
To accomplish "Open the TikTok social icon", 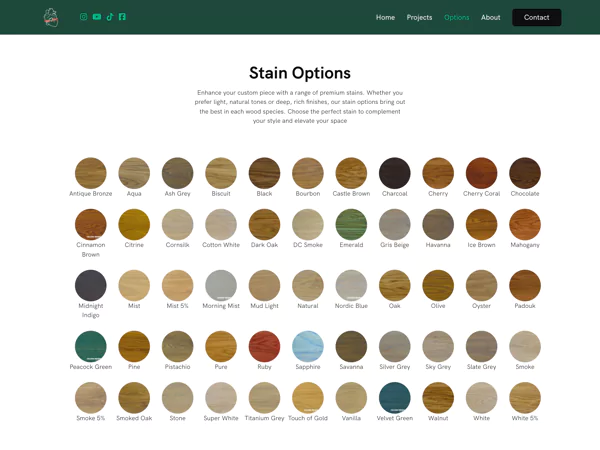I will pos(110,17).
